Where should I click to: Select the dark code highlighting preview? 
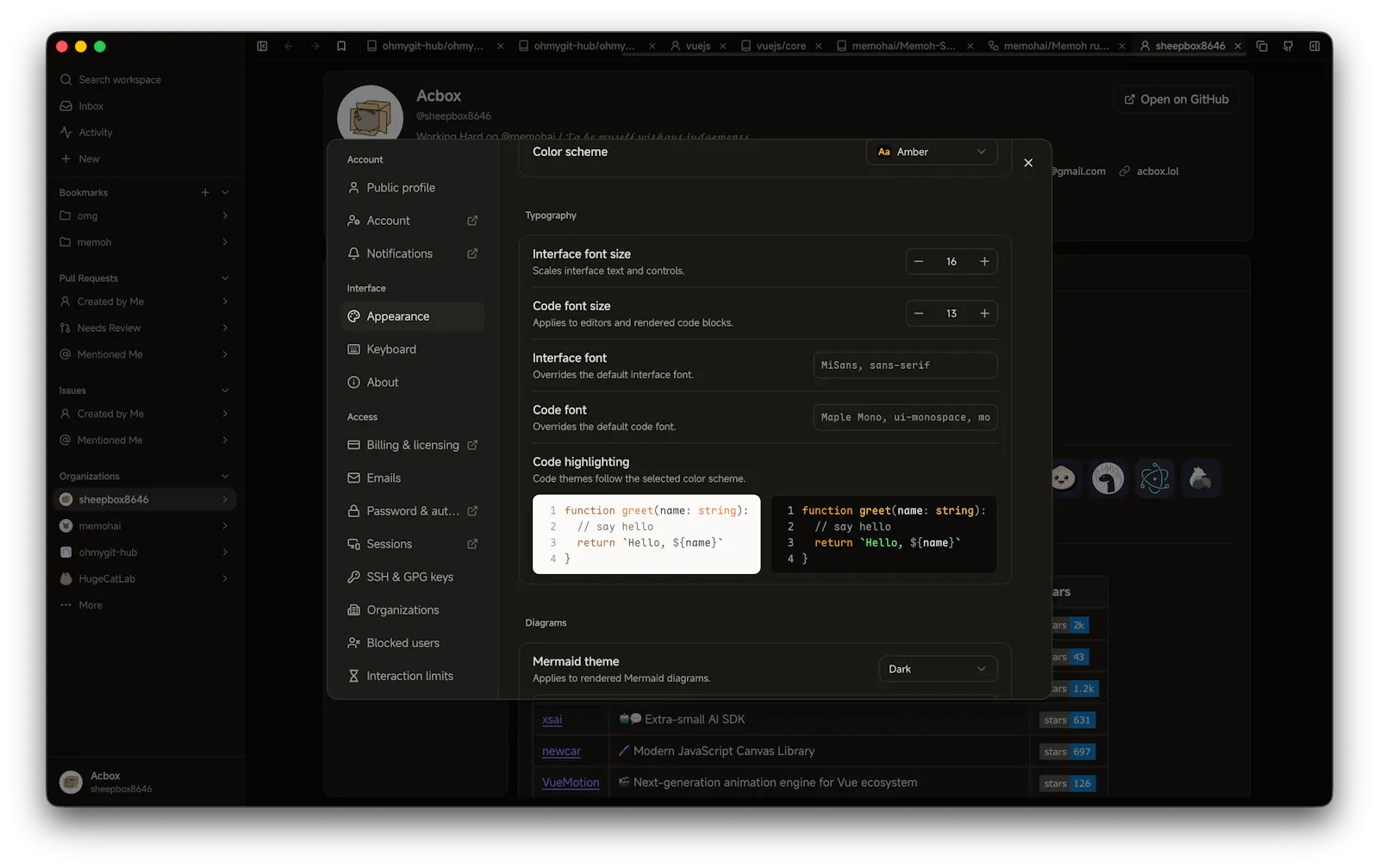[x=884, y=534]
